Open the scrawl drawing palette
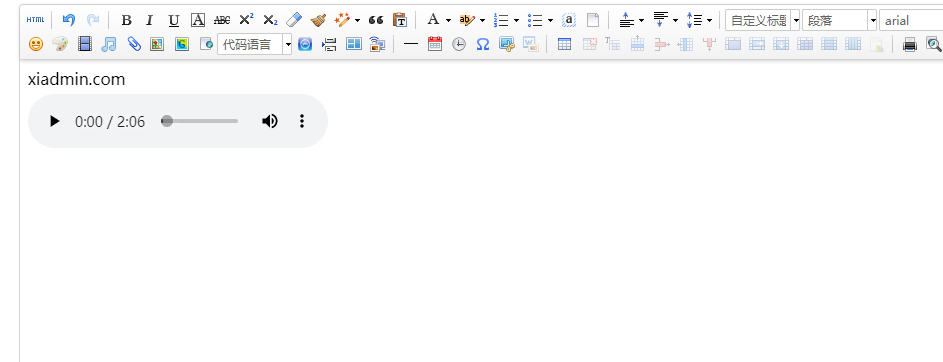This screenshot has width=943, height=362. pyautogui.click(x=60, y=44)
